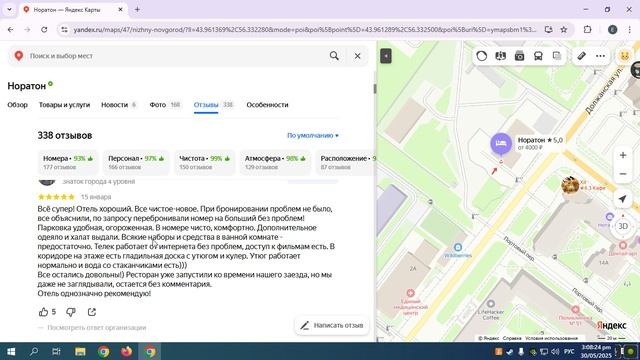Open more map tools three-dots menu
The image size is (640, 360).
click(600, 56)
